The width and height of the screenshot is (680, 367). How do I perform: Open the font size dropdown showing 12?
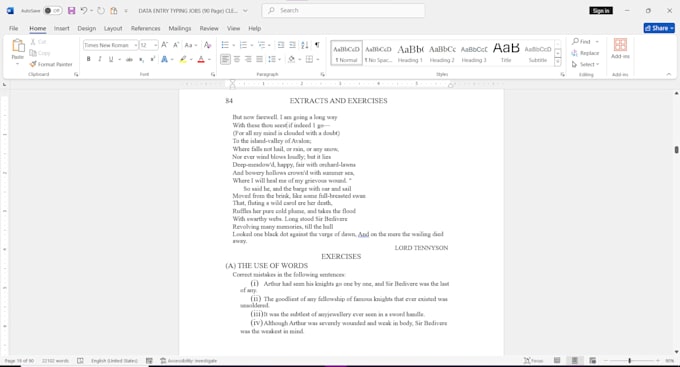coord(155,45)
